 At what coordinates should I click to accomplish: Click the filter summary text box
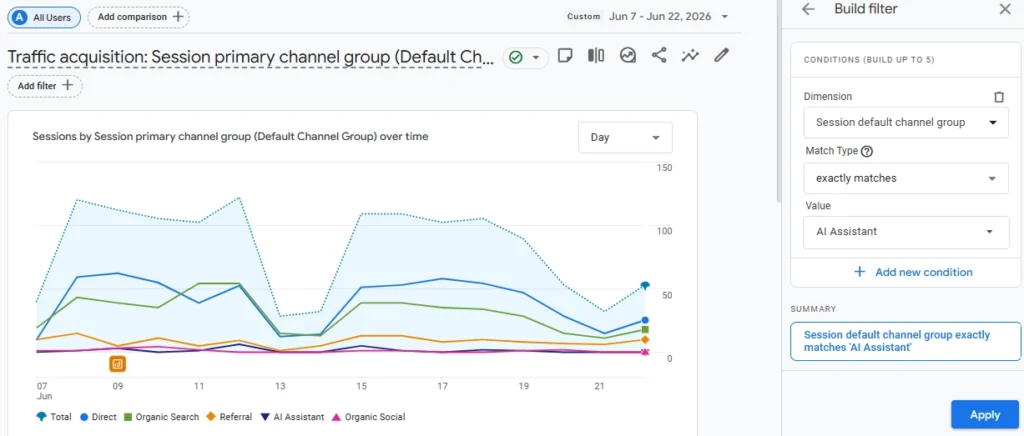[x=905, y=341]
